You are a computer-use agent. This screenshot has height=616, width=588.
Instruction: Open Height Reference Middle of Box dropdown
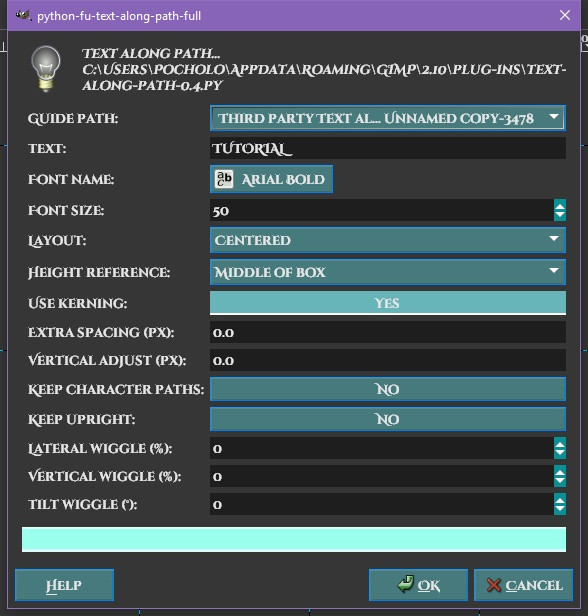click(388, 272)
